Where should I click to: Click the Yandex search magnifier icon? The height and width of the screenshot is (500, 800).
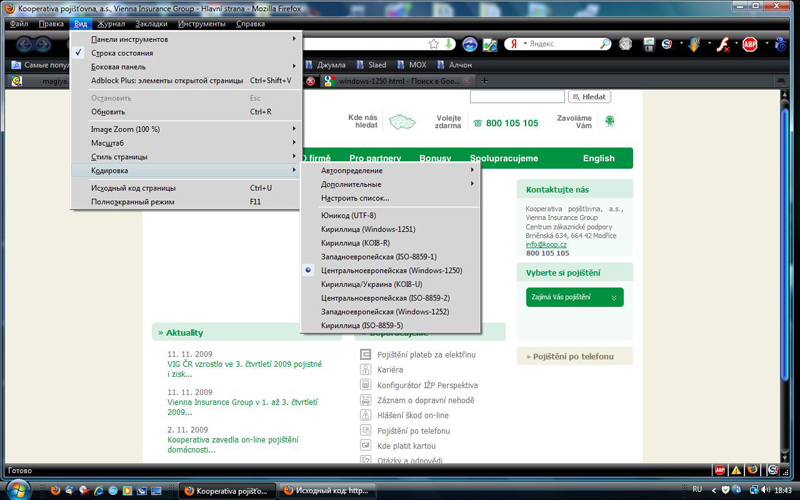(x=605, y=44)
